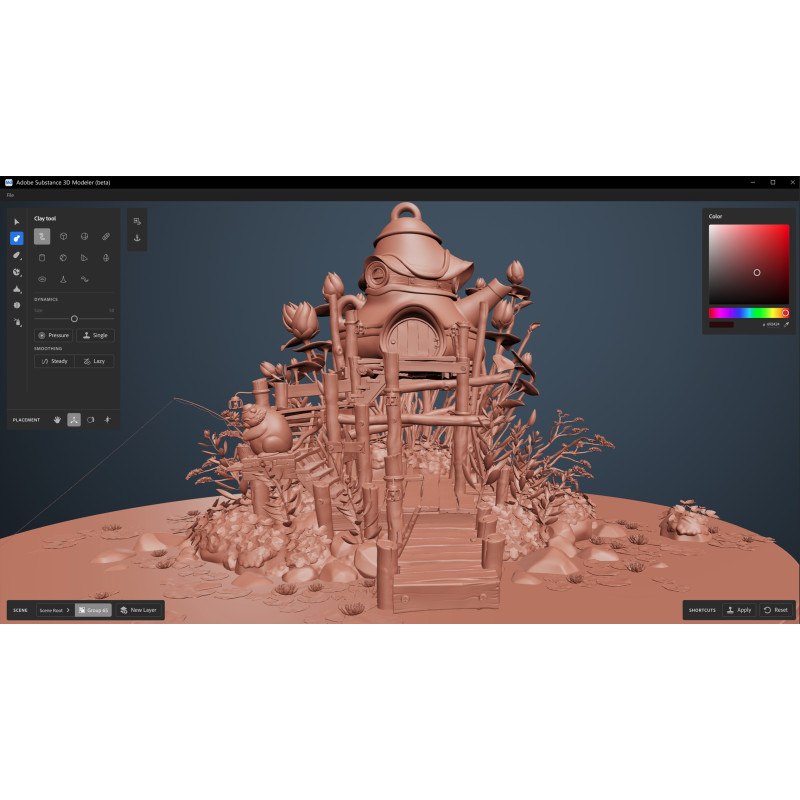This screenshot has width=800, height=800.
Task: Click the New Layer button
Action: 138,610
